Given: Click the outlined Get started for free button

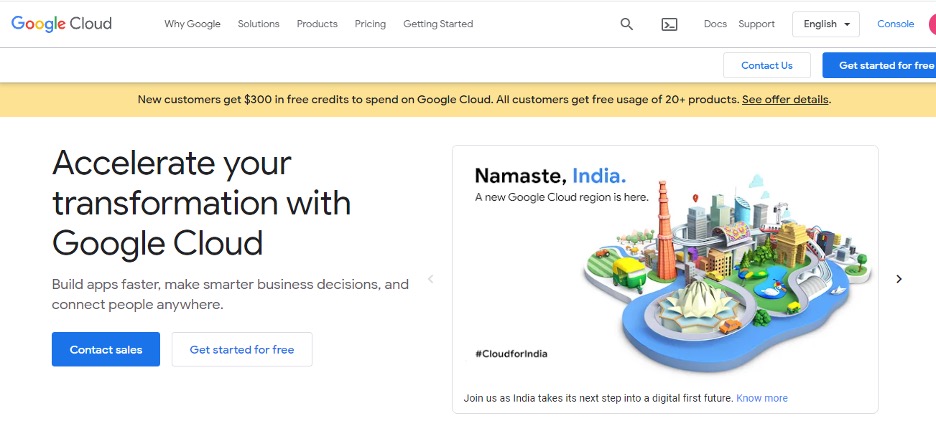Looking at the screenshot, I should click(242, 350).
